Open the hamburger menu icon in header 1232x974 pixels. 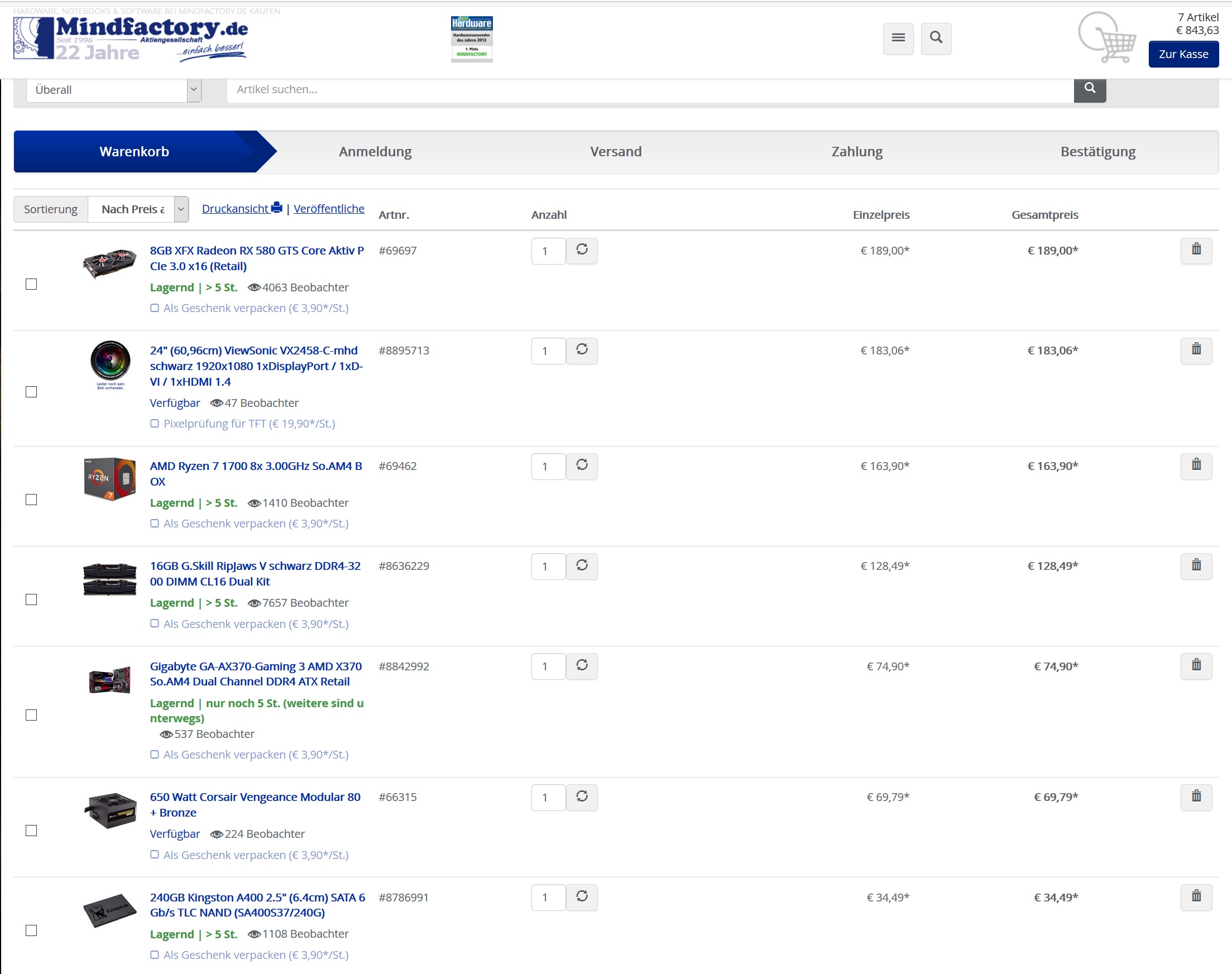898,38
